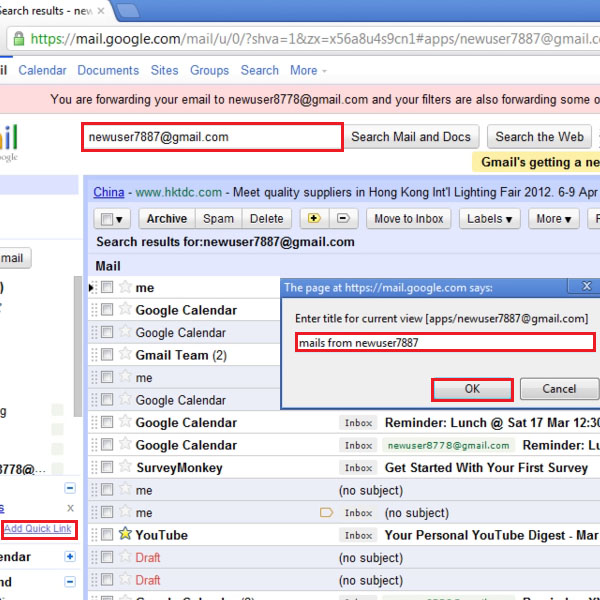Check the first Draft email checkbox
This screenshot has width=600, height=600.
click(x=107, y=557)
